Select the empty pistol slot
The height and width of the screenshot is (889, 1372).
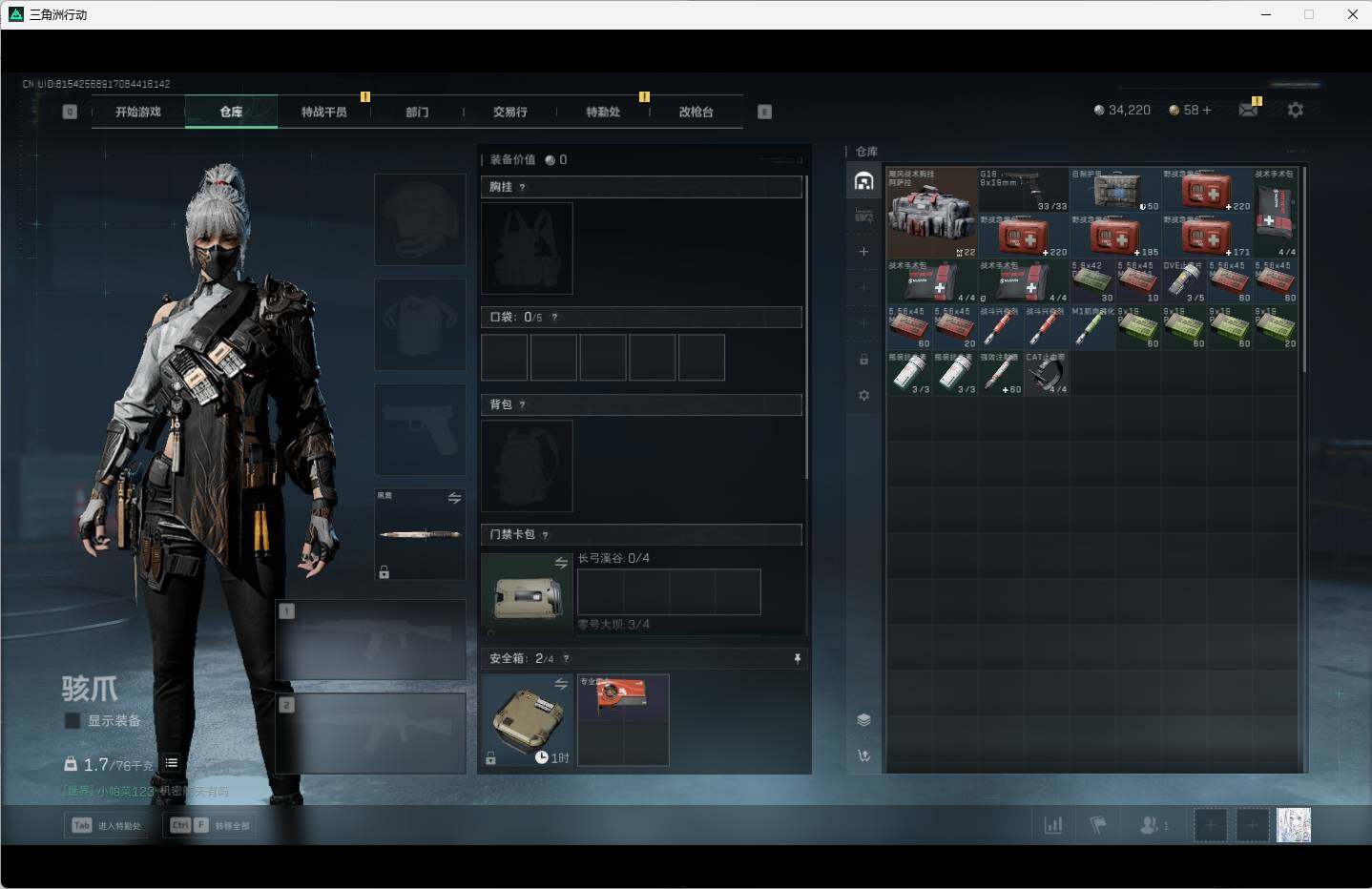click(420, 429)
